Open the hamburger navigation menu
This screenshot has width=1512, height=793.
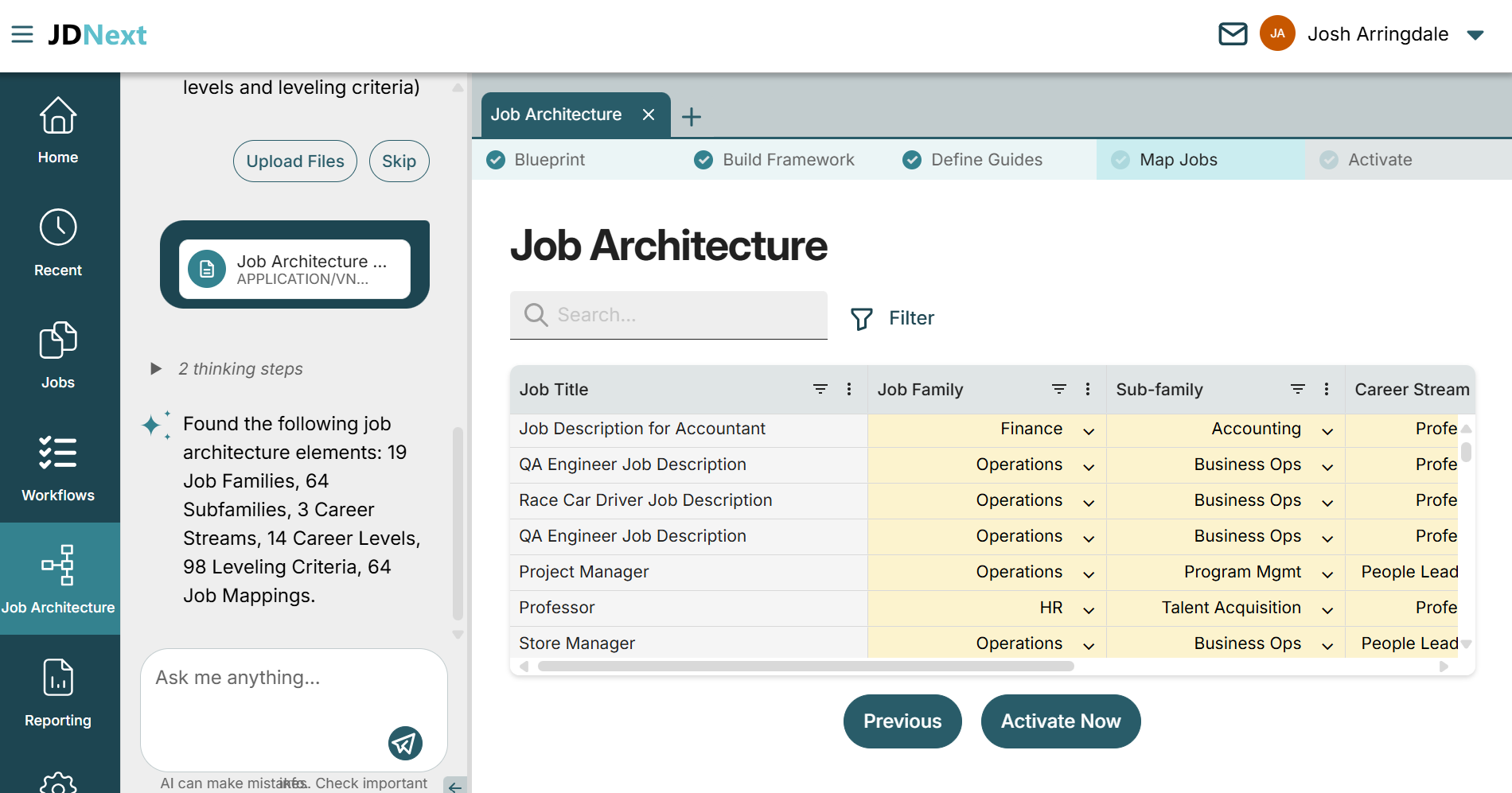tap(21, 33)
